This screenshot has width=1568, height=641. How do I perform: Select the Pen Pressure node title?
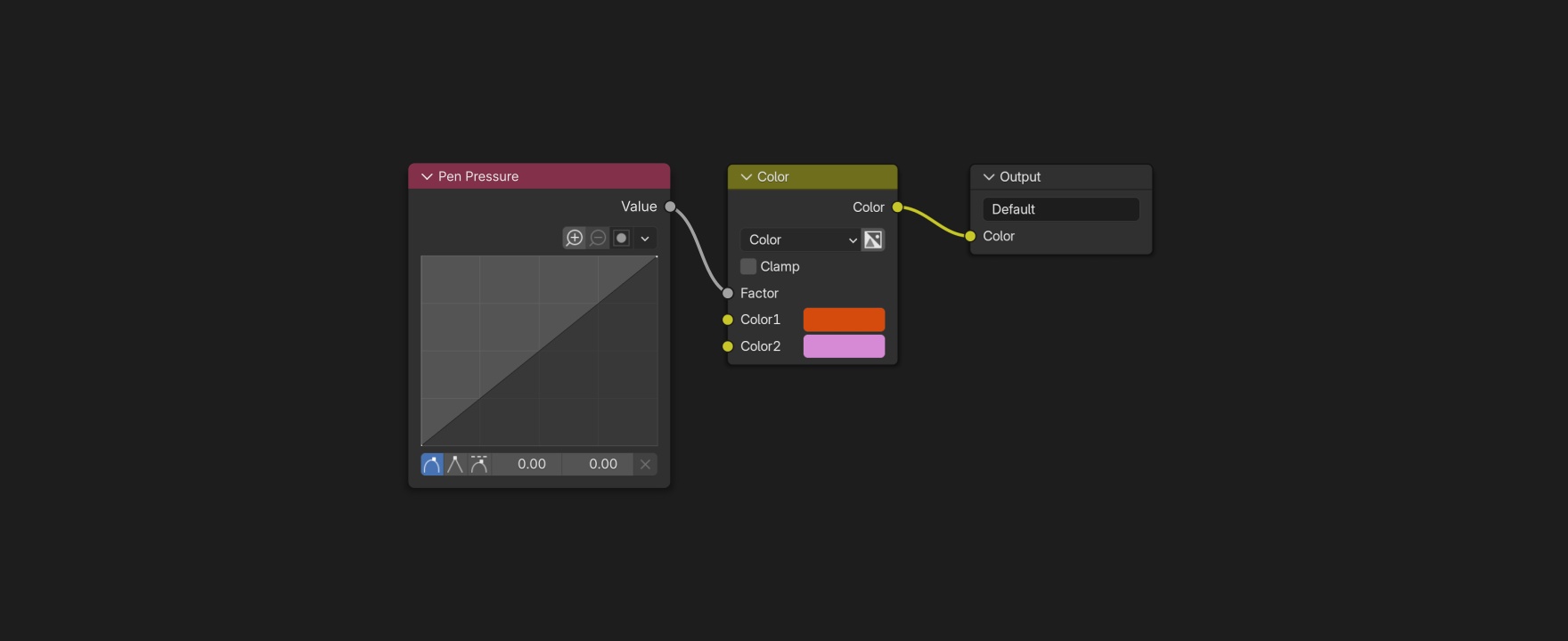tap(478, 176)
